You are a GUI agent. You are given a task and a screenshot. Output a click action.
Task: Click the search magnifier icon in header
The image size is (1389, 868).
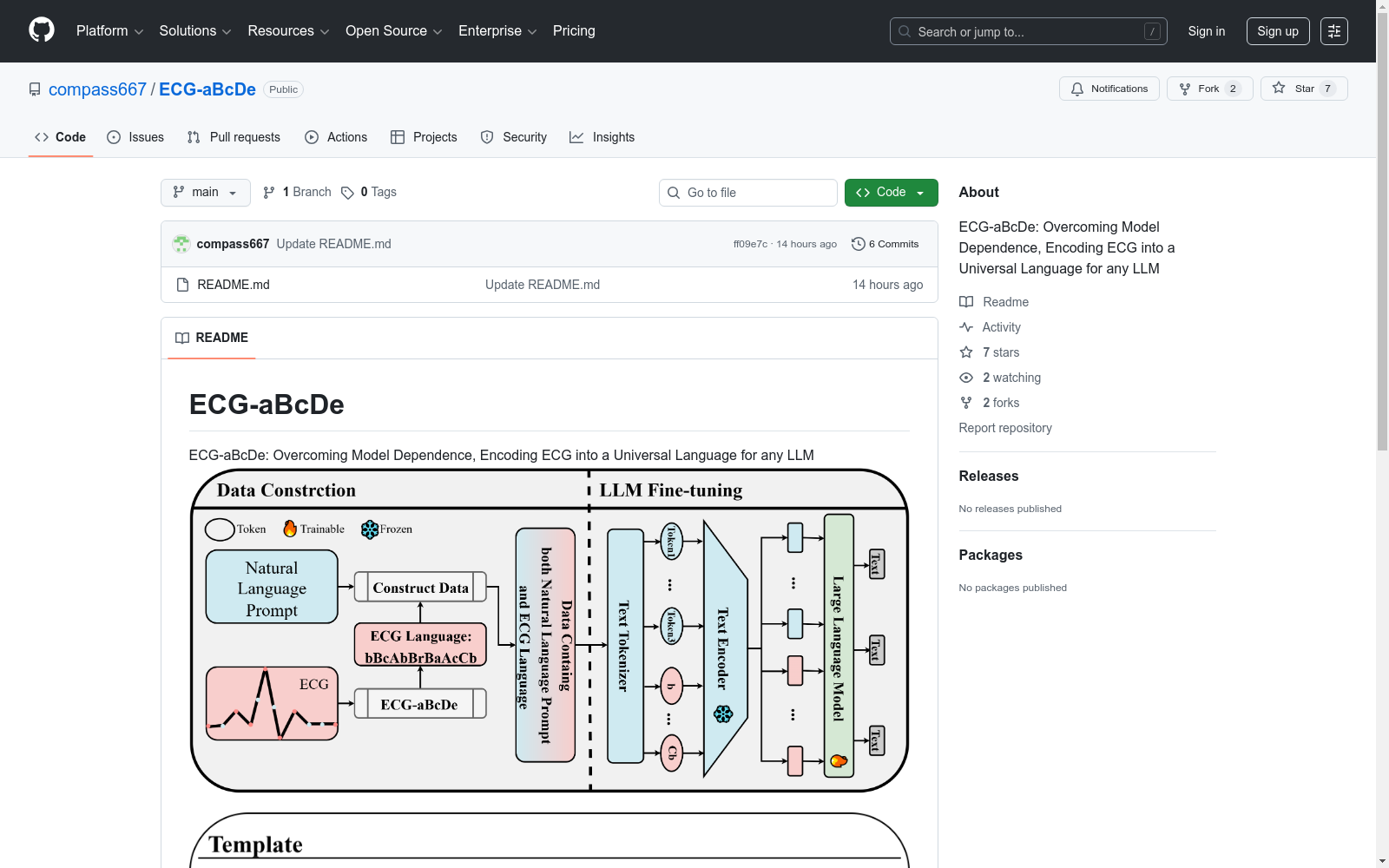coord(905,31)
